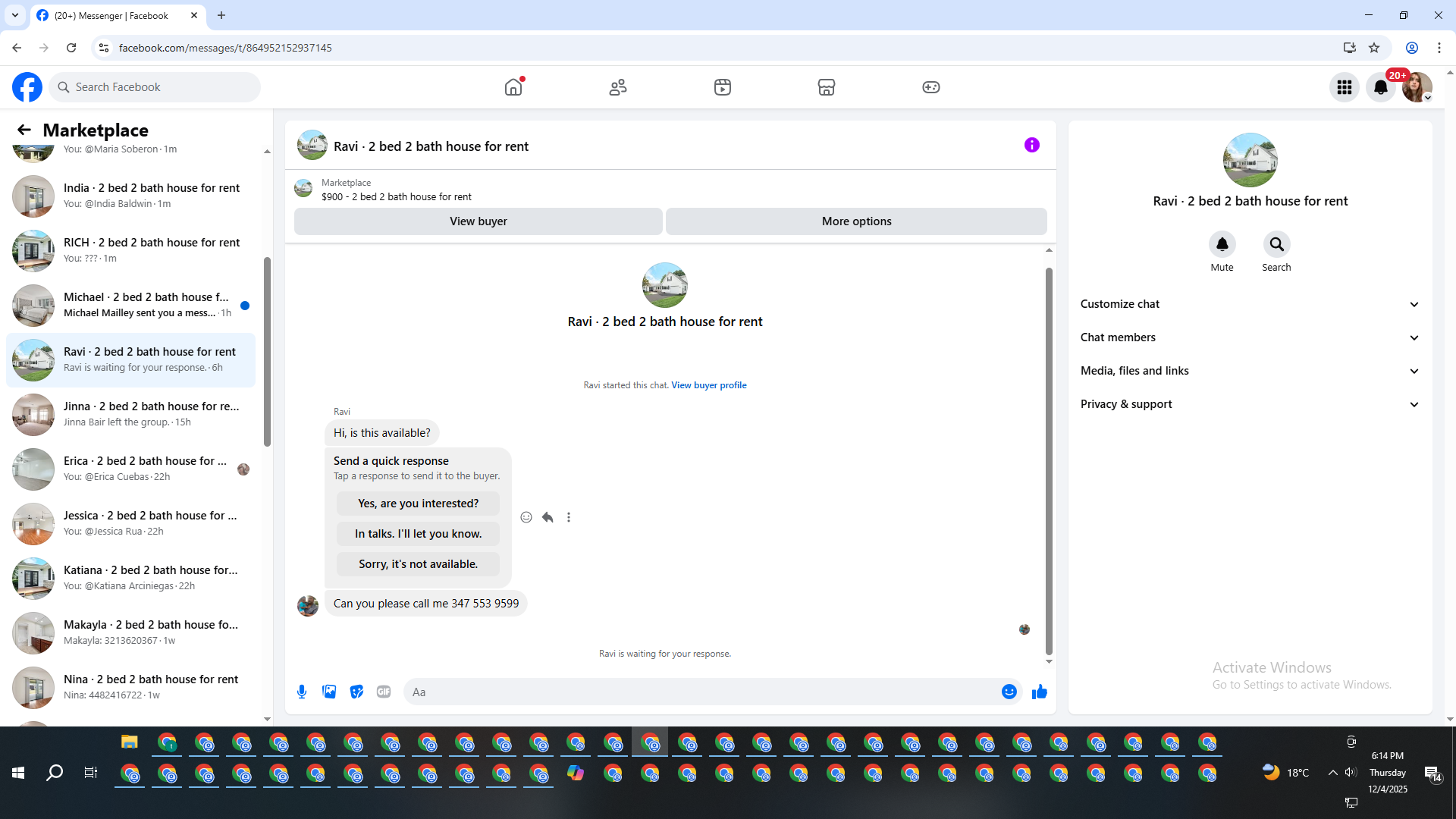Screen dimensions: 1456x819
Task: React to the message with the smiley icon
Action: click(526, 517)
